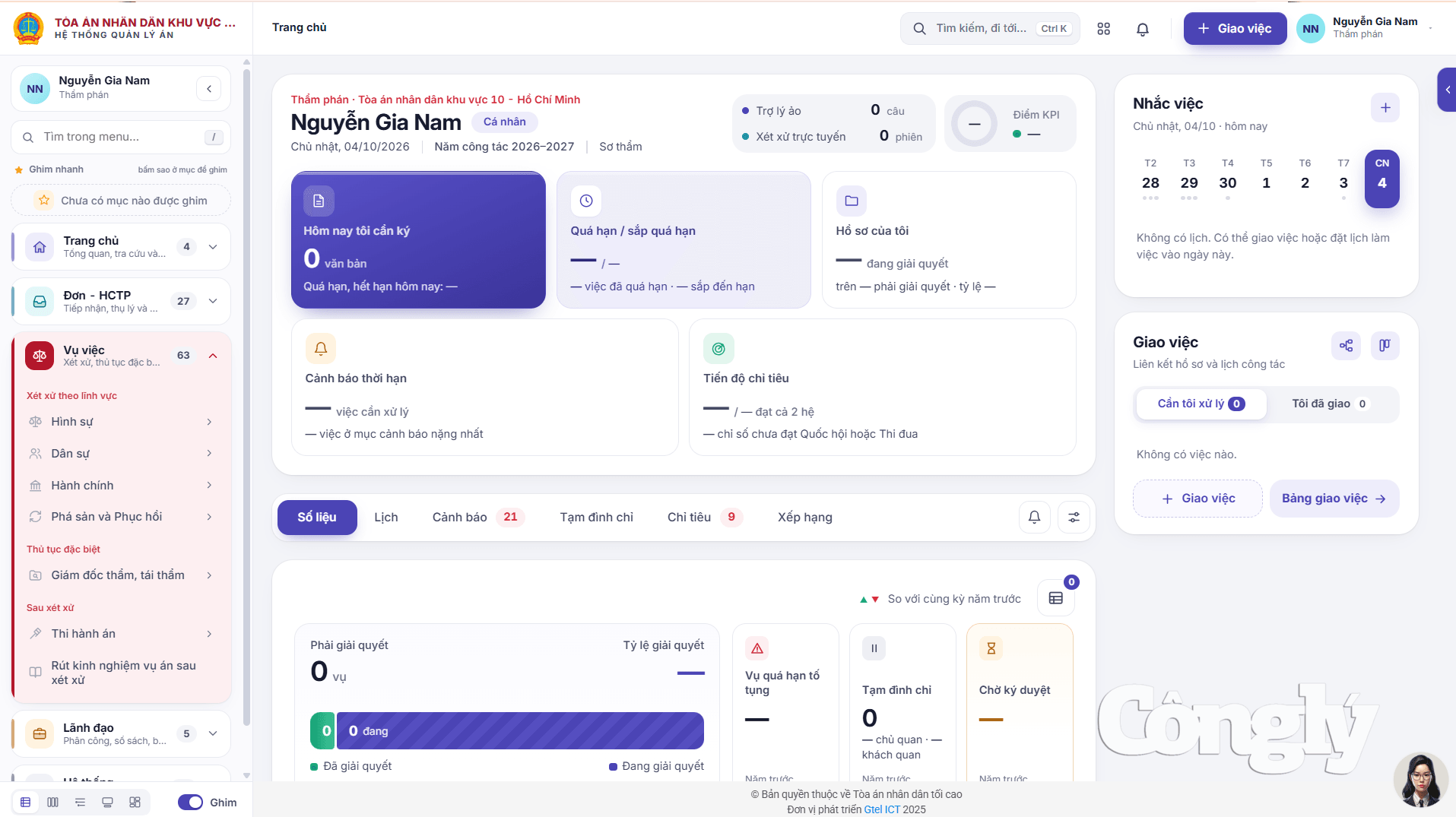Open the Số liệu tab
Viewport: 1456px width, 817px height.
(317, 518)
